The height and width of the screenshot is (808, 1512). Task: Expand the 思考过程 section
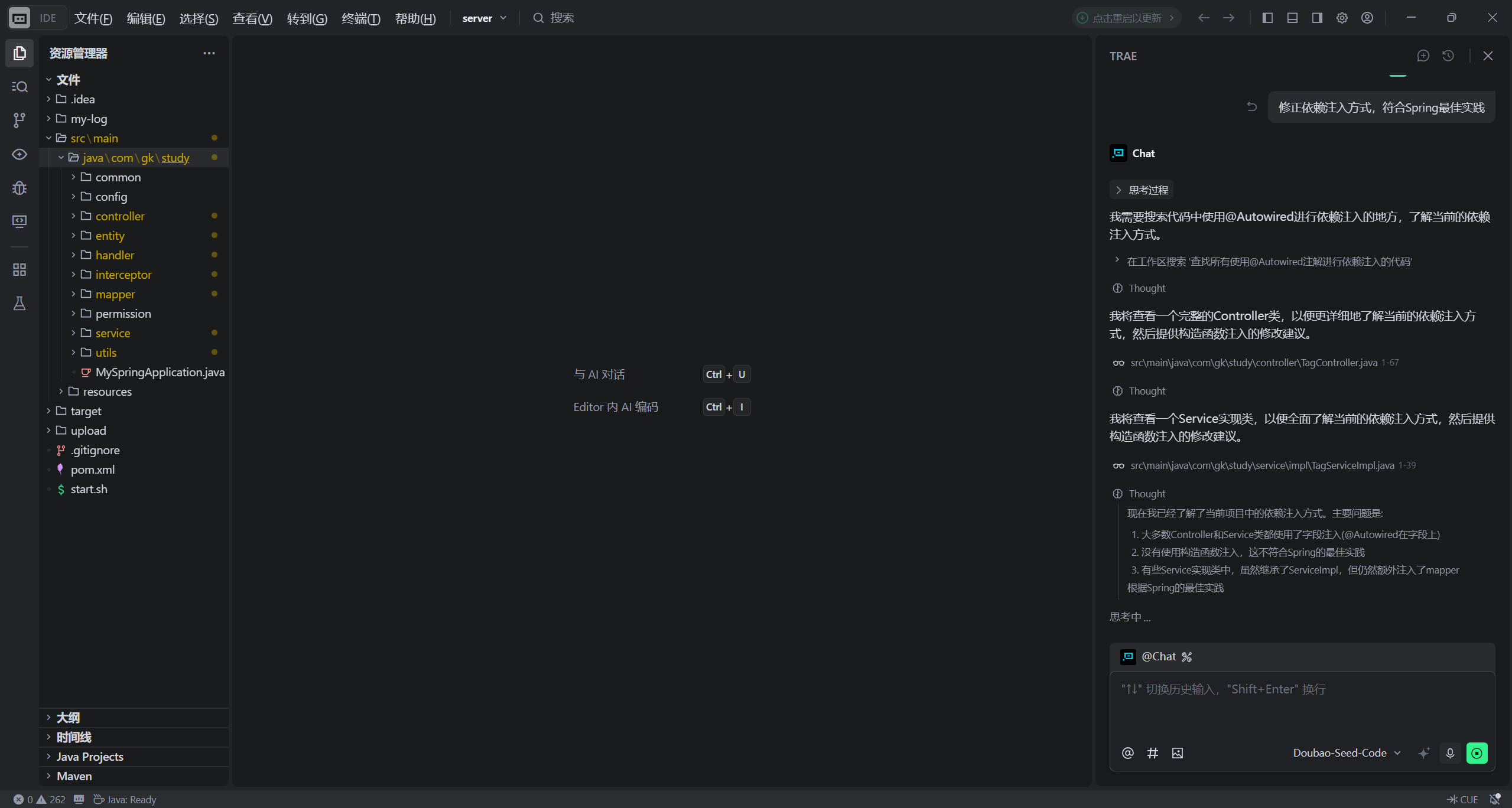(1142, 190)
